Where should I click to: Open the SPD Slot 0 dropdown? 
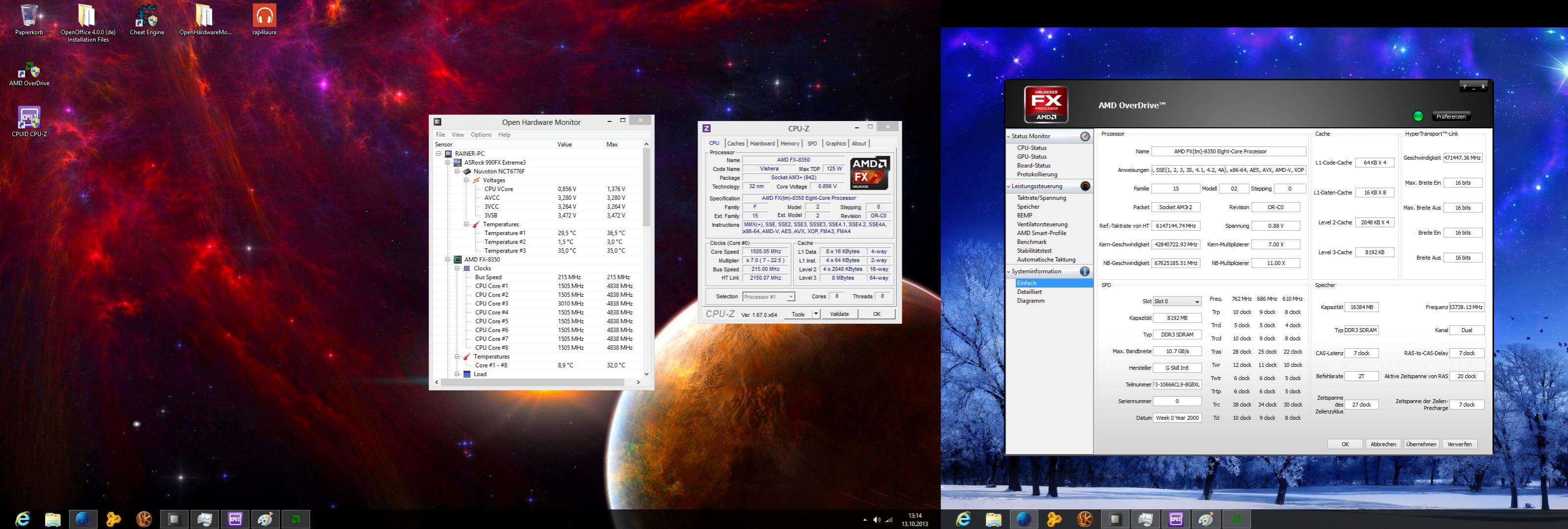point(1196,302)
